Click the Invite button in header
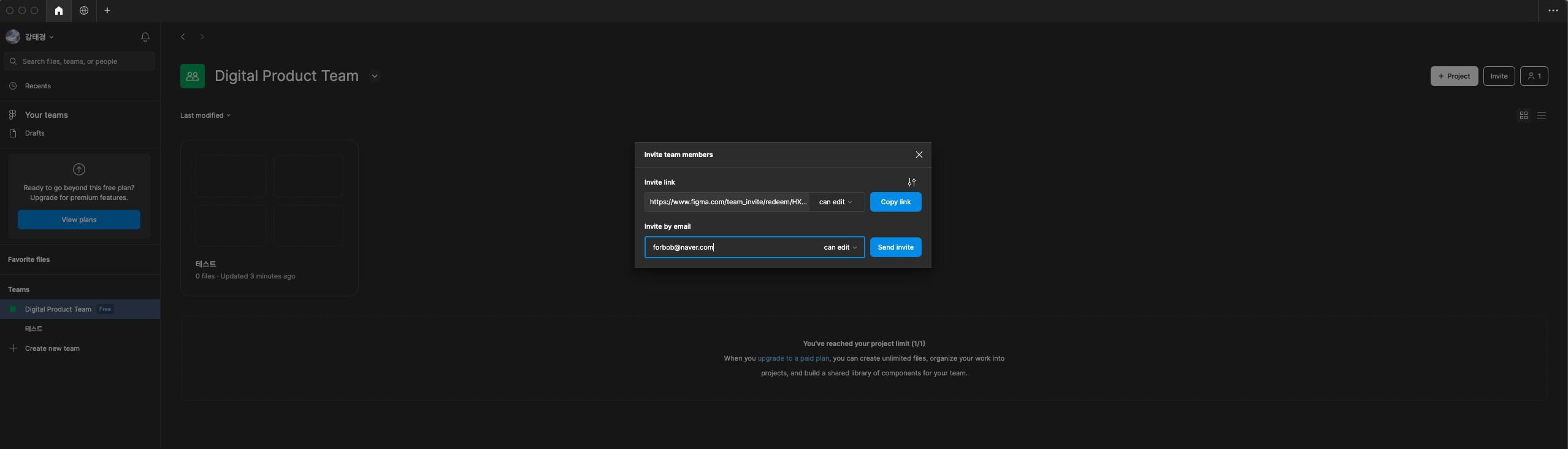This screenshot has height=449, width=1568. coord(1499,76)
